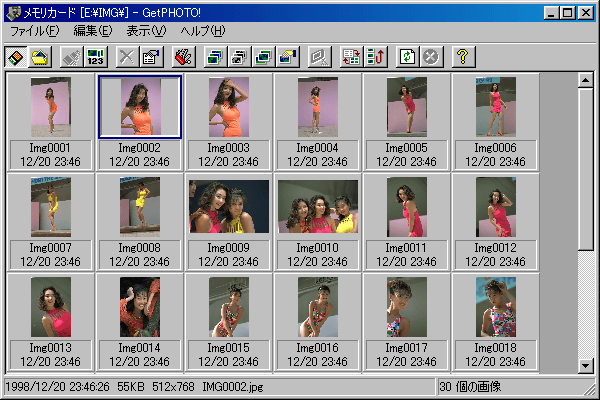The width and height of the screenshot is (600, 400).
Task: Select the Img0016 thumbnail
Action: [318, 307]
